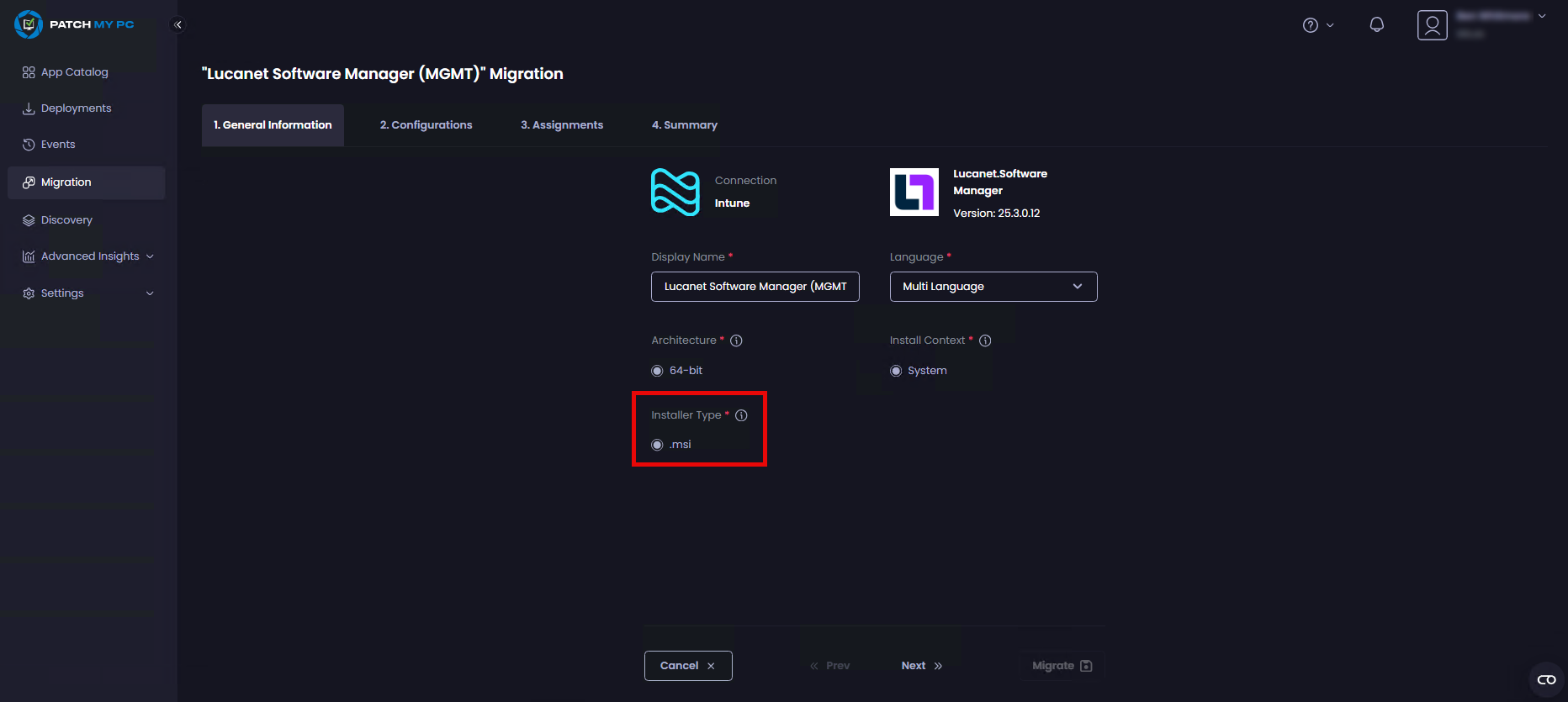Open Migration in sidebar
The height and width of the screenshot is (702, 1568).
[x=87, y=182]
